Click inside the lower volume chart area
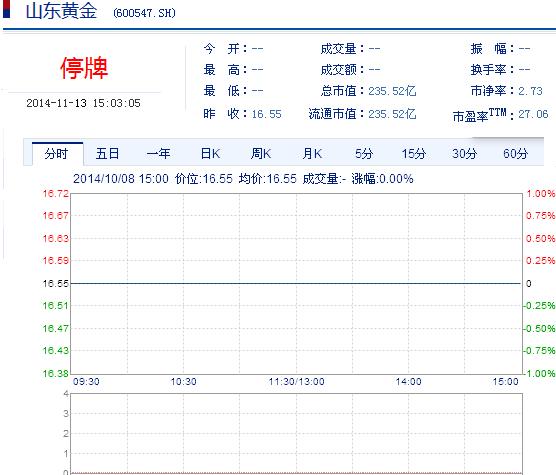This screenshot has width=556, height=475. (296, 433)
